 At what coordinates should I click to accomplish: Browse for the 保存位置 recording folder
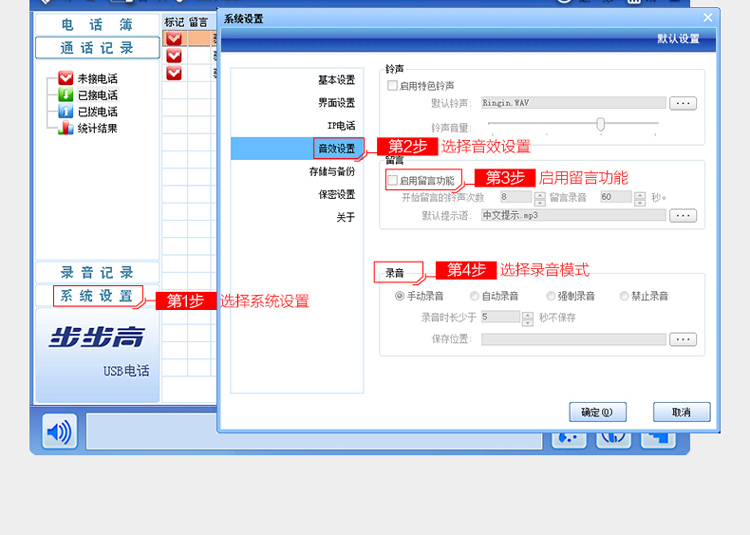coord(683,339)
